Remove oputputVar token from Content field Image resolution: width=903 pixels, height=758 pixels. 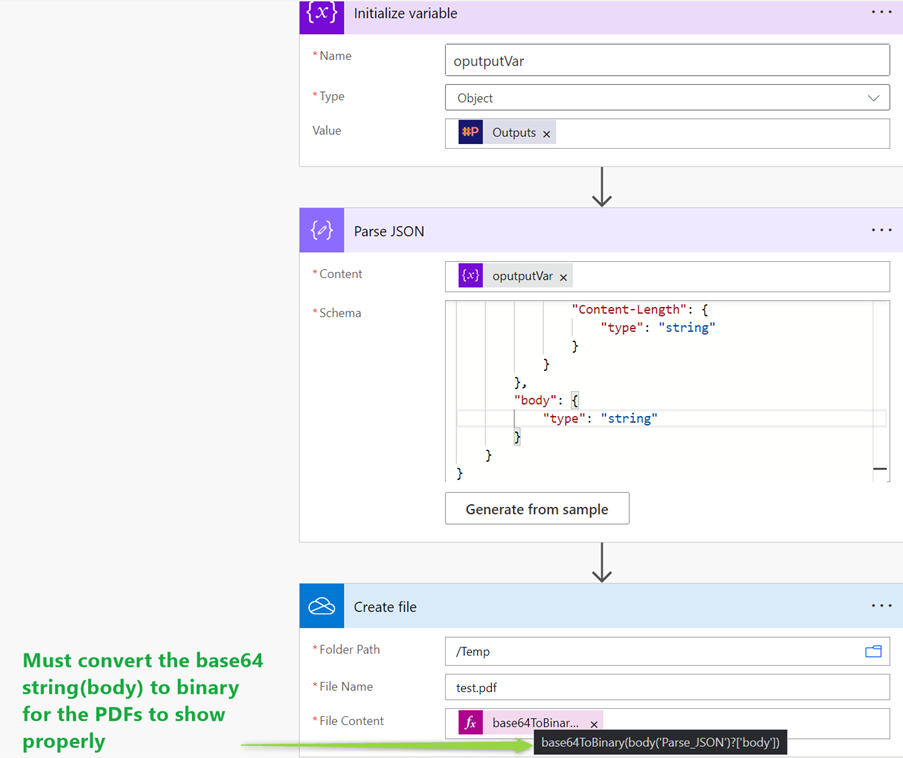(x=564, y=278)
